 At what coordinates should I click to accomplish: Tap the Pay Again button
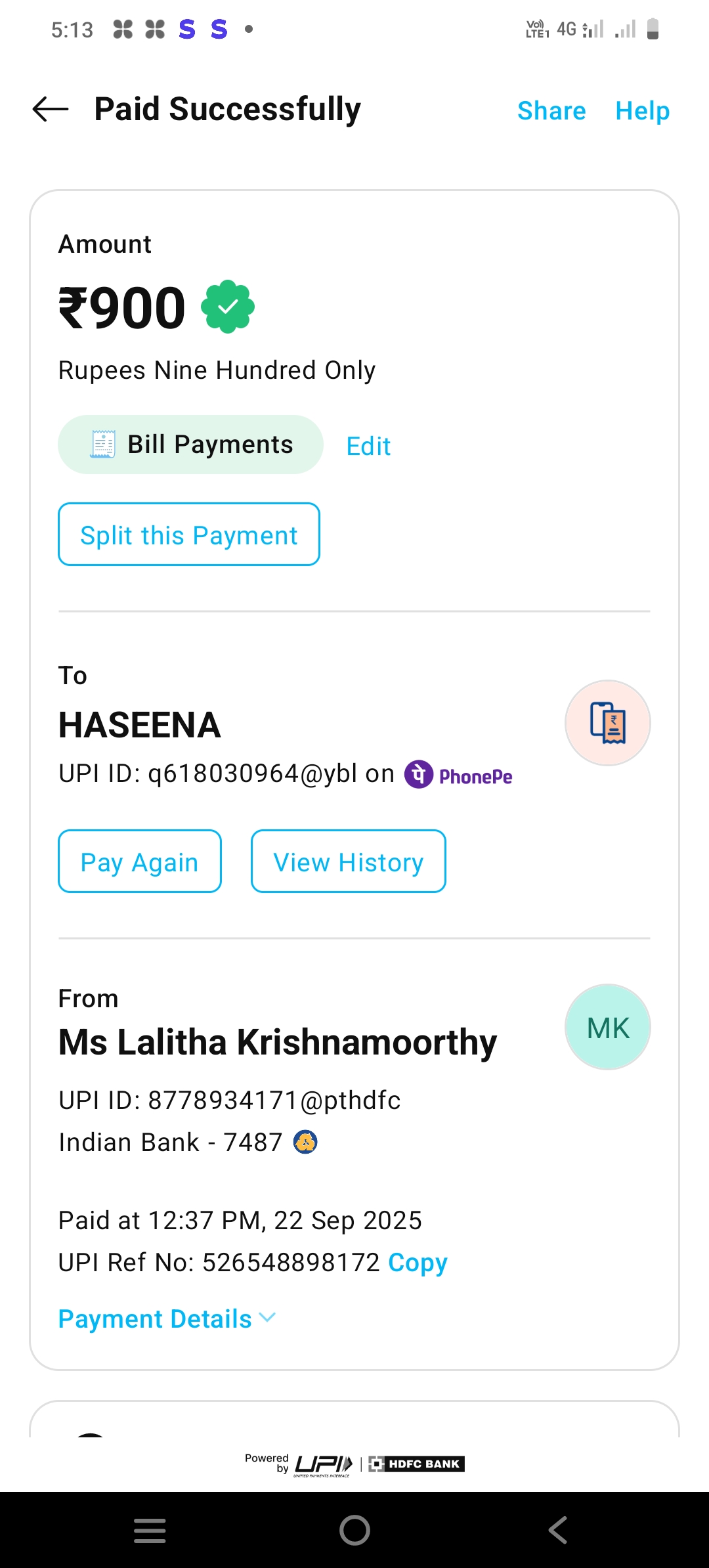click(x=140, y=861)
